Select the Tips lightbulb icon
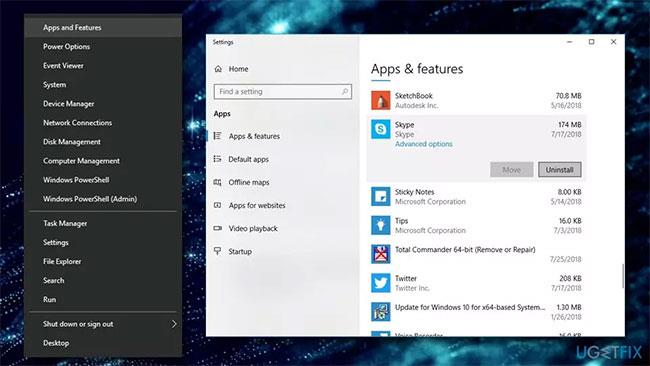The height and width of the screenshot is (366, 650). [x=381, y=225]
